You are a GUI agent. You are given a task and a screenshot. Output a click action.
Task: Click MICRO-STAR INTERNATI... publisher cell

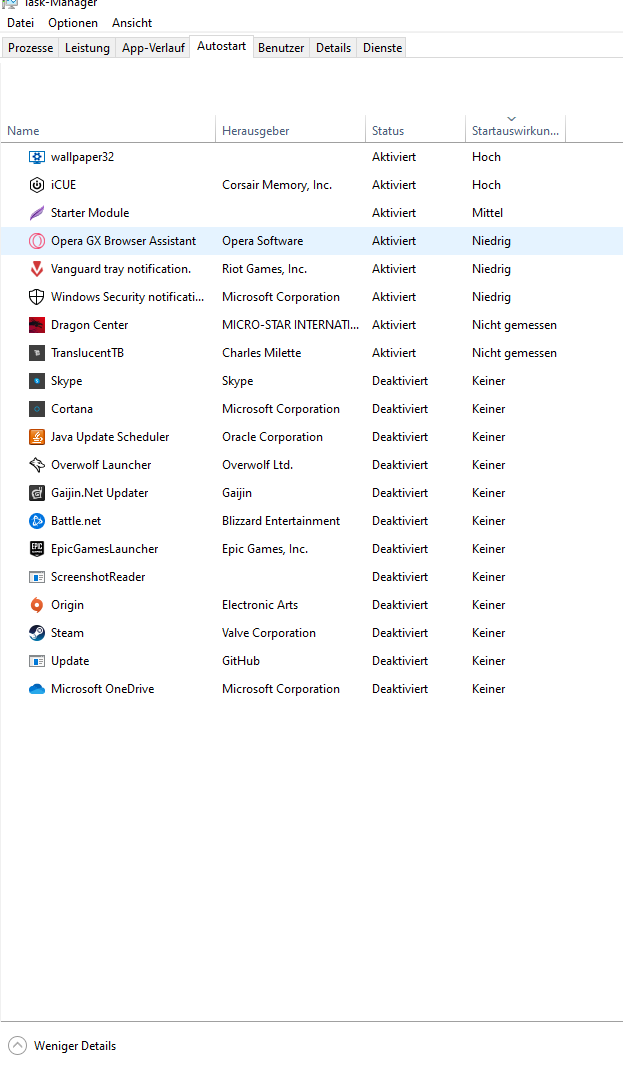pyautogui.click(x=291, y=325)
